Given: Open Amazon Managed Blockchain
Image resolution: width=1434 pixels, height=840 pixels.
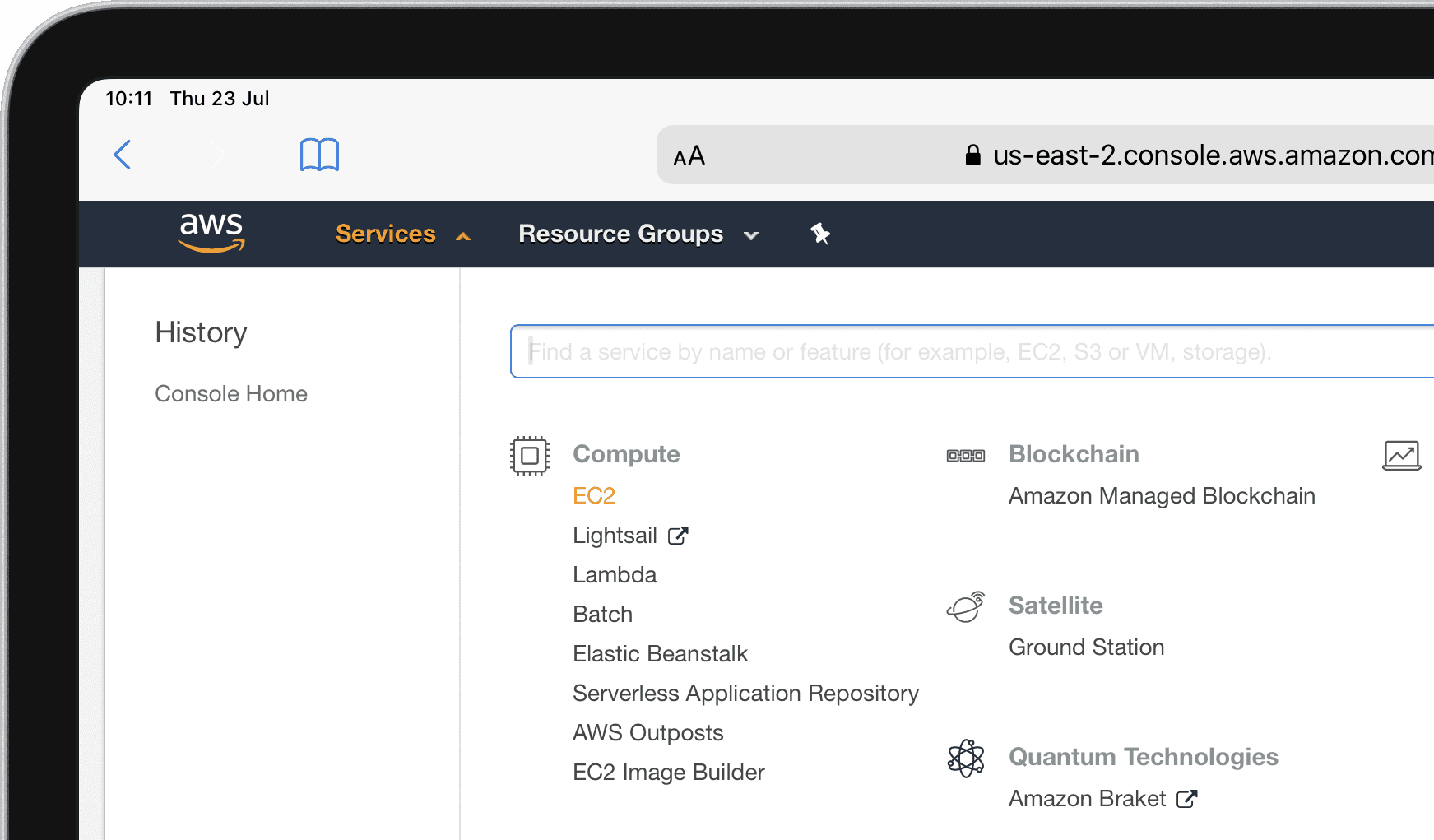Looking at the screenshot, I should coord(1162,496).
